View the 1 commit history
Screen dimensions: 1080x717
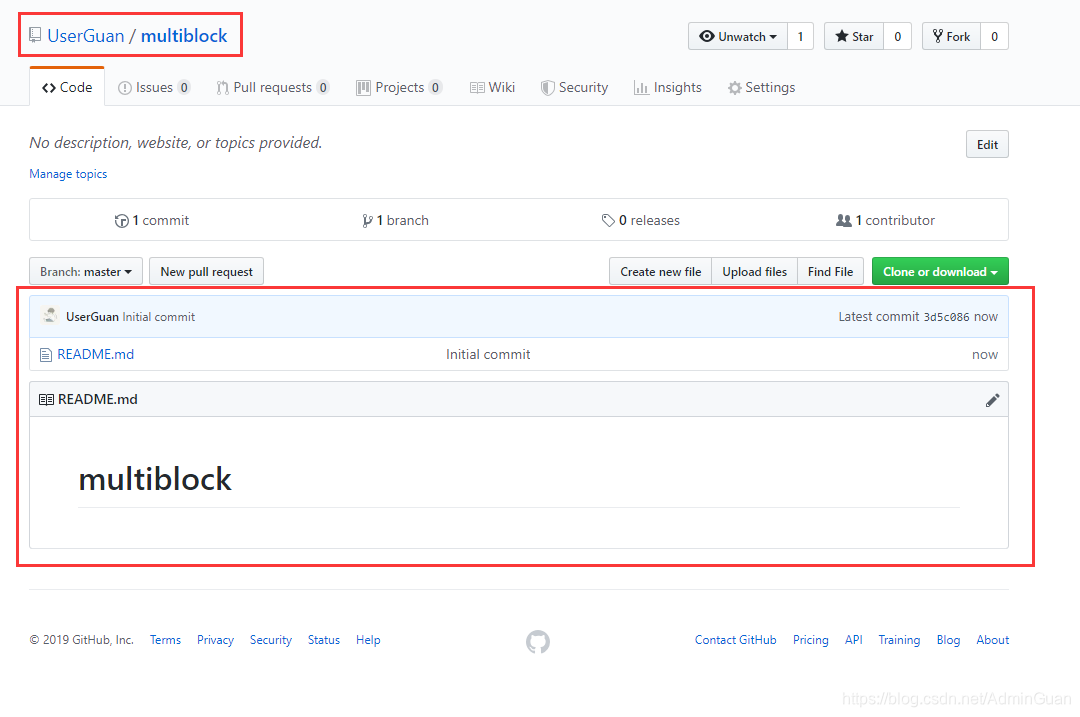152,220
